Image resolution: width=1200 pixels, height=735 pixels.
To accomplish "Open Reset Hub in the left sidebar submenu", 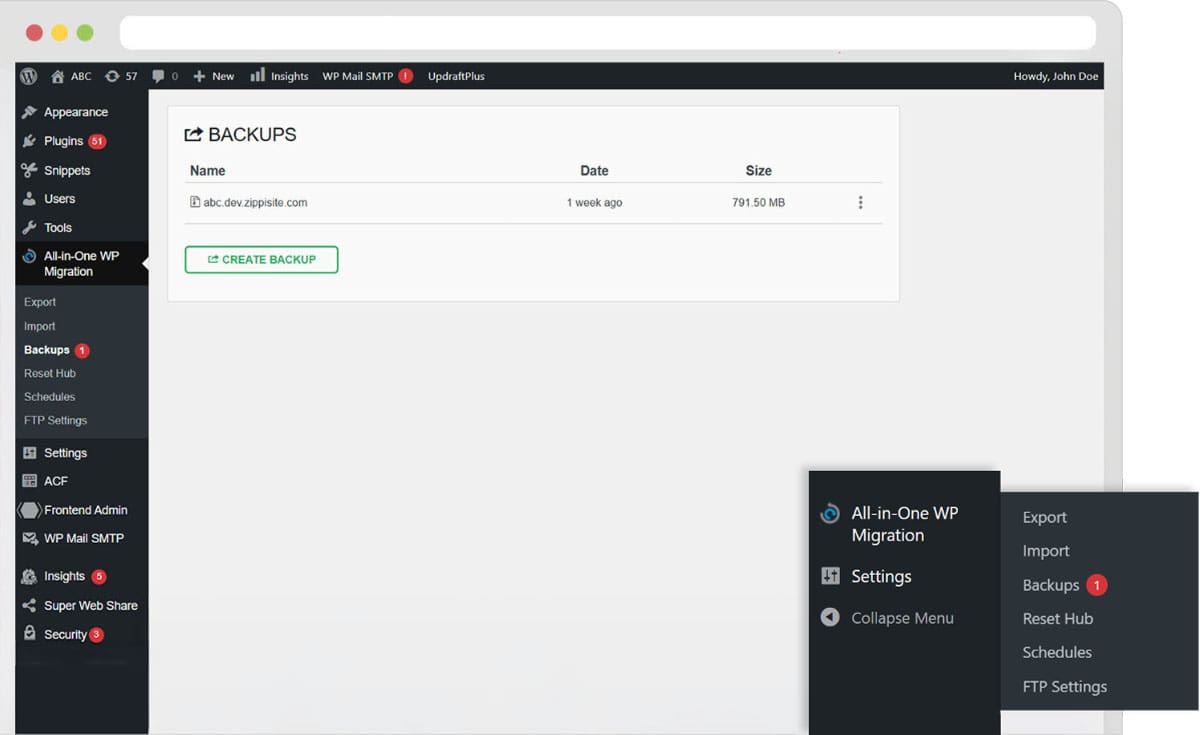I will 50,373.
